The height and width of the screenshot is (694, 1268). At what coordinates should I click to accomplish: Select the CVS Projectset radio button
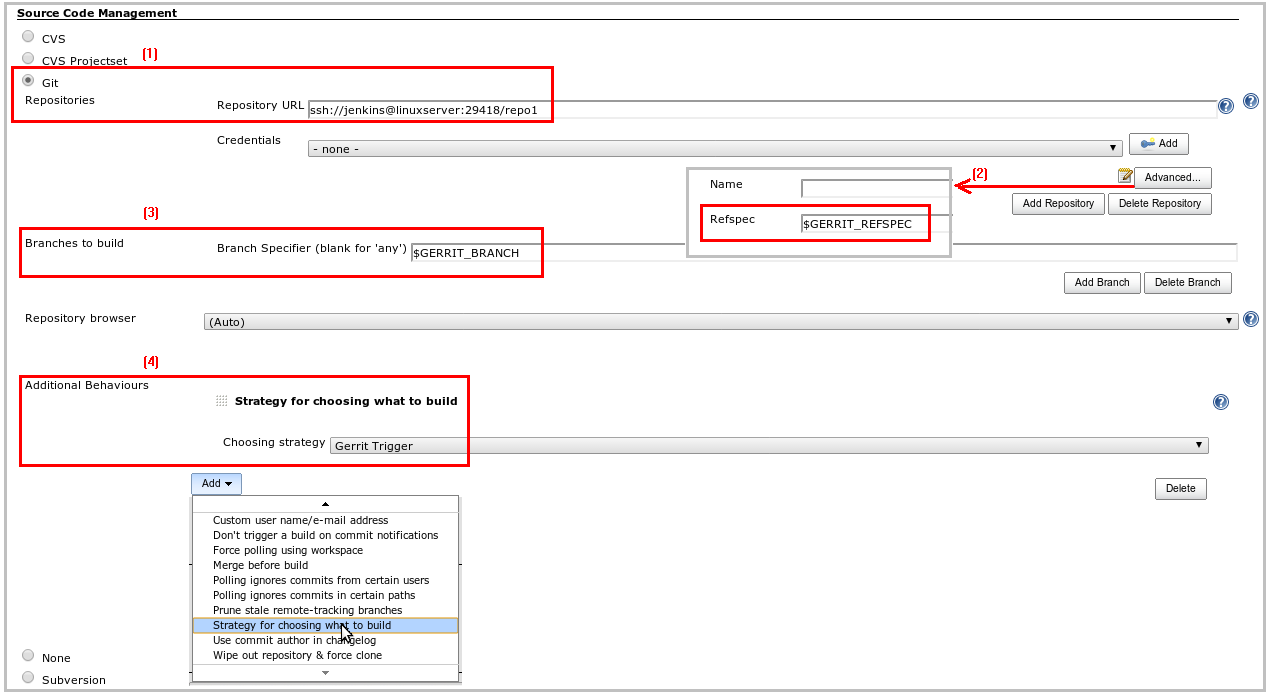[28, 59]
